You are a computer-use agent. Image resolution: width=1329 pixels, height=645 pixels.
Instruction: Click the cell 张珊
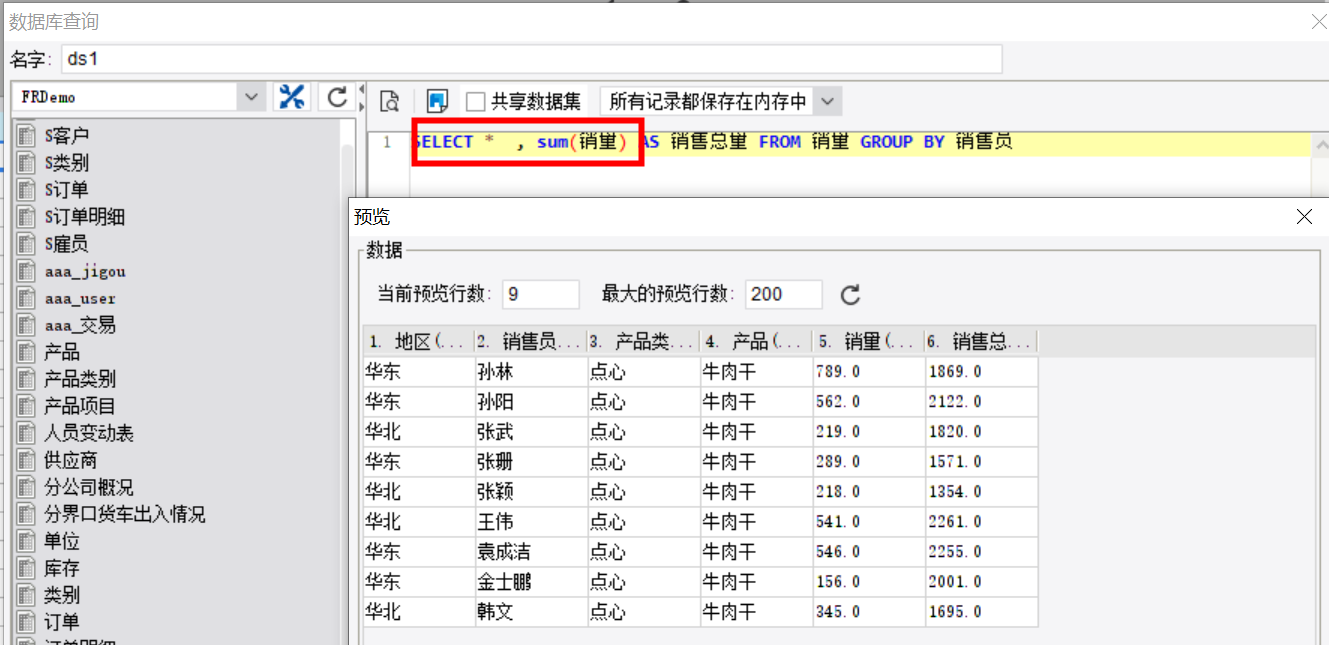coord(531,462)
